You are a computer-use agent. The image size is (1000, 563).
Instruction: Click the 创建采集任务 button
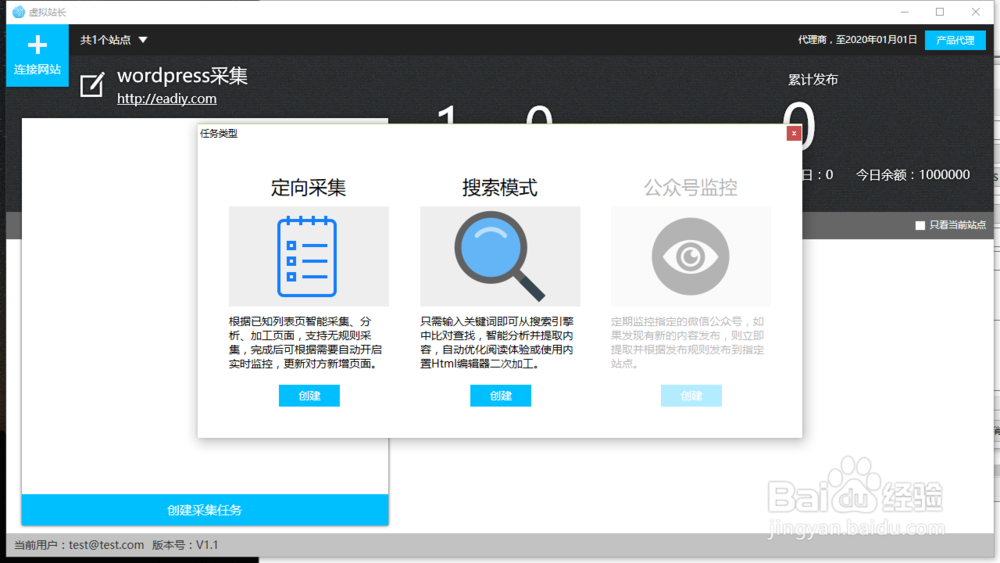[205, 509]
